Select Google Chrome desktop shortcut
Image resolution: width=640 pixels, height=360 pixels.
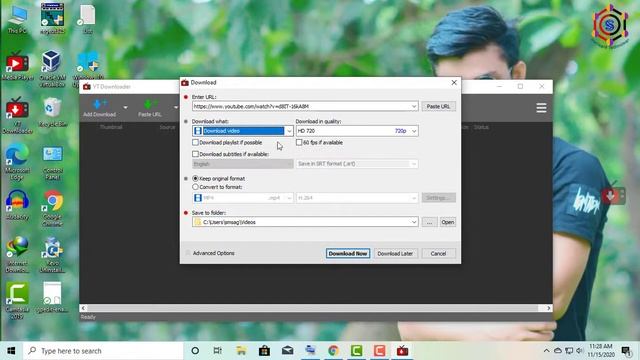pyautogui.click(x=52, y=208)
